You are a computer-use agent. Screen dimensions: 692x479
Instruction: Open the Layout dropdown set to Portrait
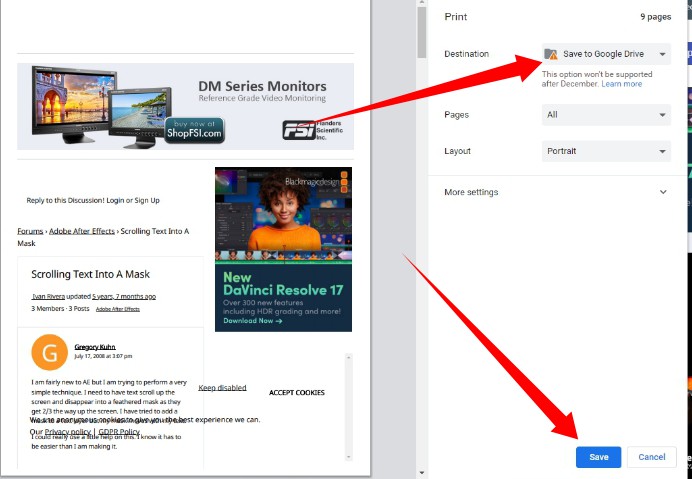[606, 151]
